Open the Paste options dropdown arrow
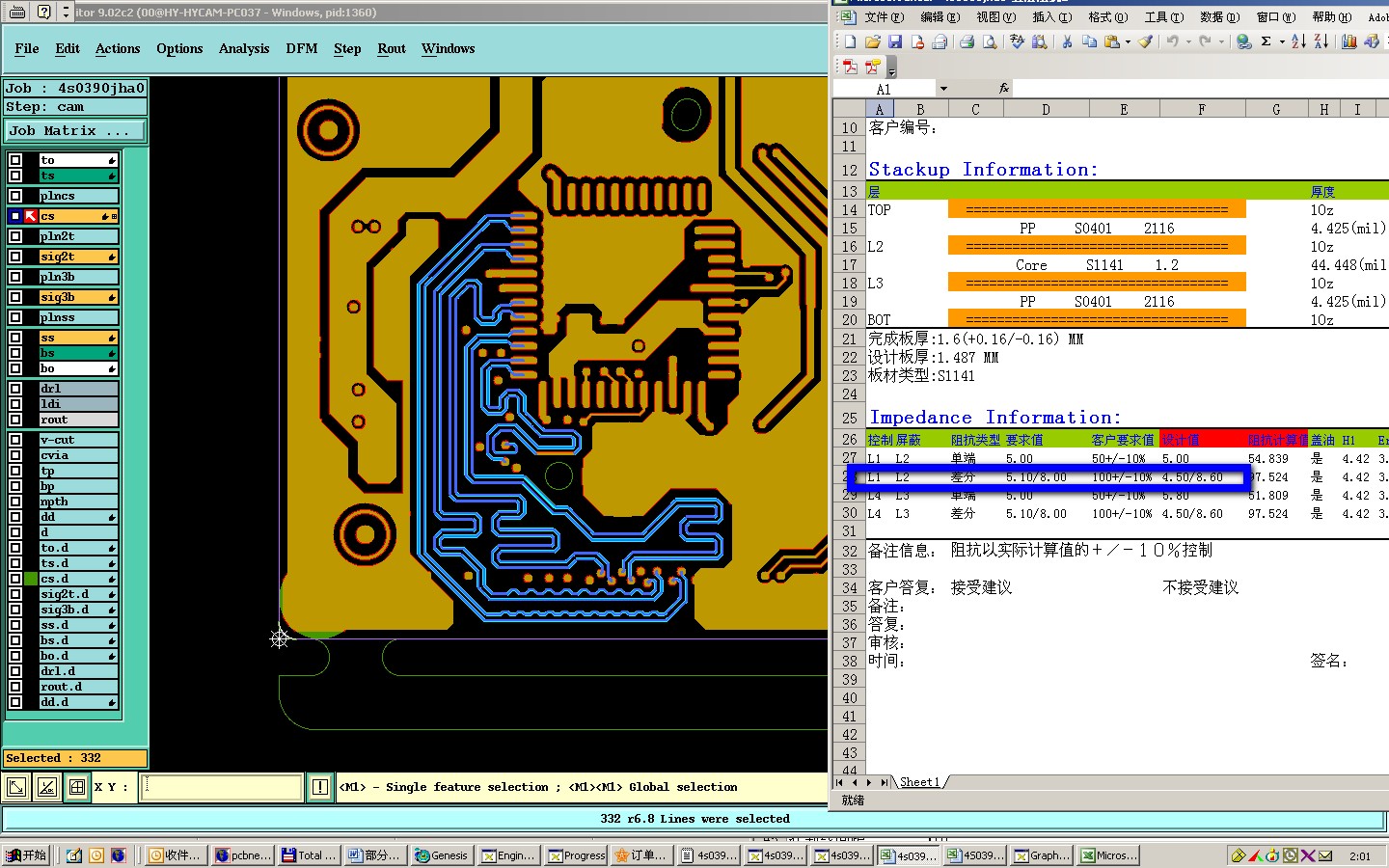This screenshot has height=868, width=1389. (x=1128, y=42)
